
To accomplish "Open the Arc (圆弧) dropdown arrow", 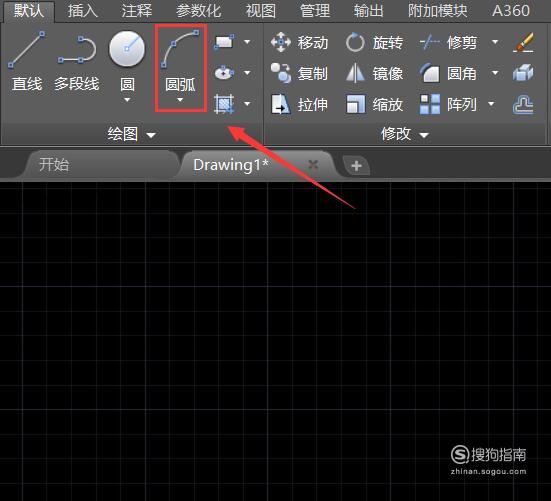I will (x=180, y=100).
